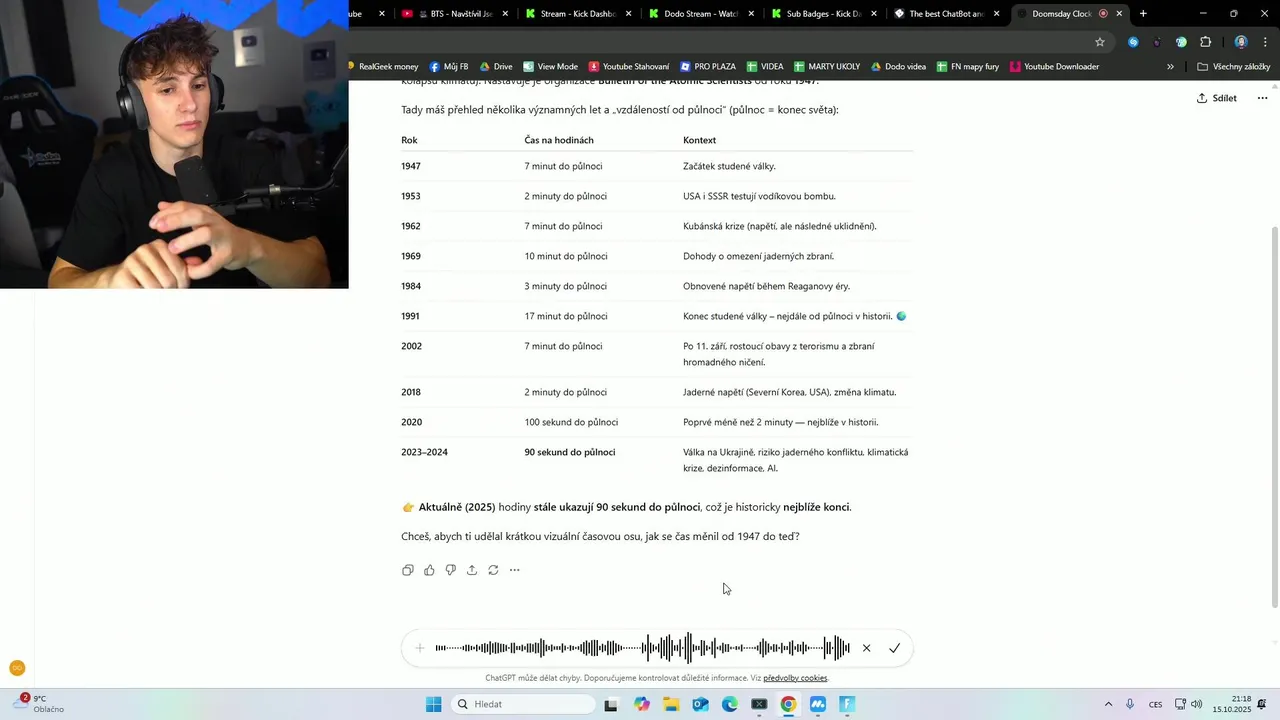Open the Youtube Stahovaní bookmark

click(x=629, y=67)
